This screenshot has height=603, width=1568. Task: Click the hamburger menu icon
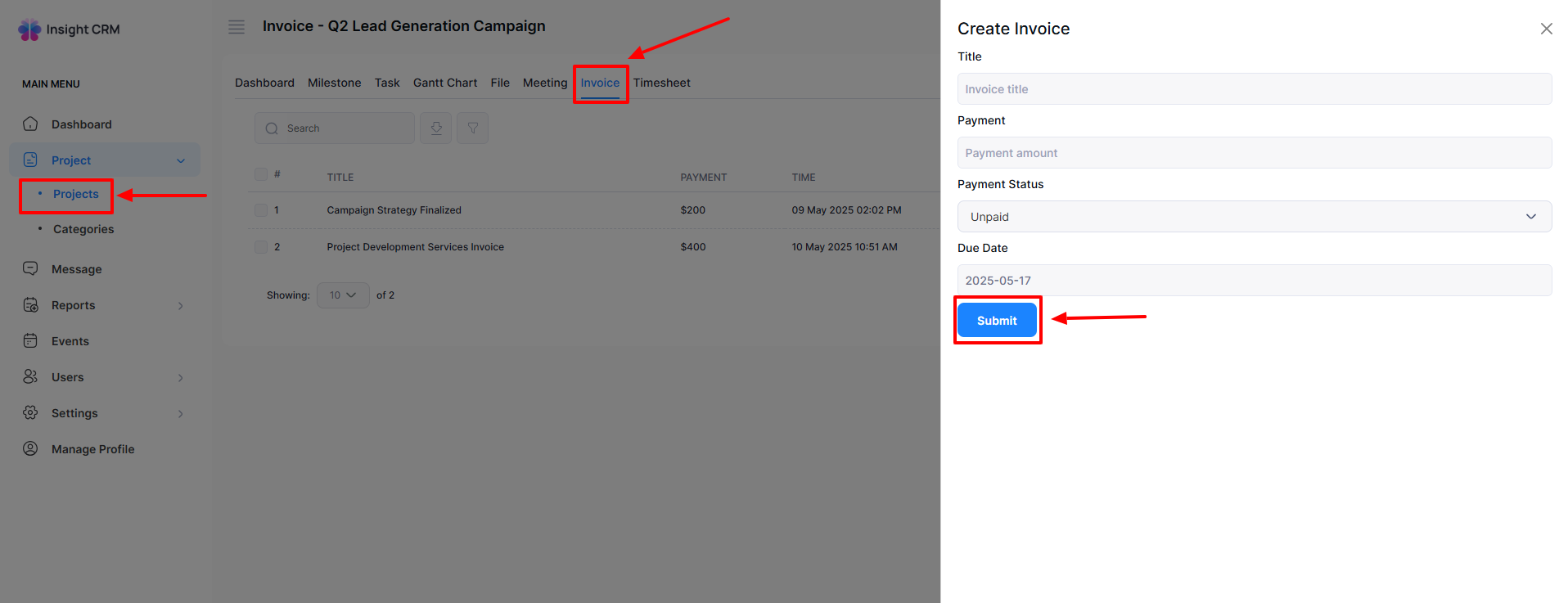237,27
